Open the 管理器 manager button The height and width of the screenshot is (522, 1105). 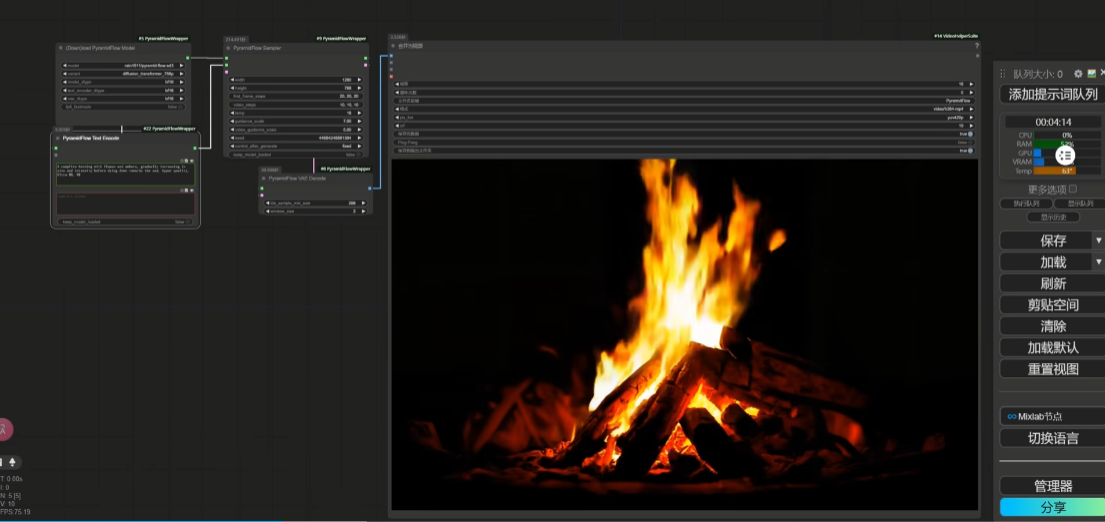click(x=1052, y=485)
